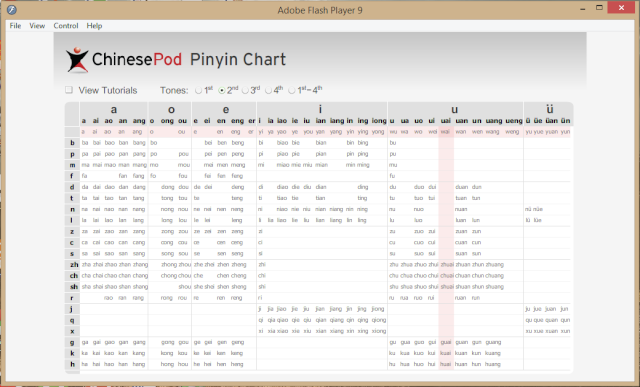Click the 'kuai' syllable cell

click(x=446, y=353)
